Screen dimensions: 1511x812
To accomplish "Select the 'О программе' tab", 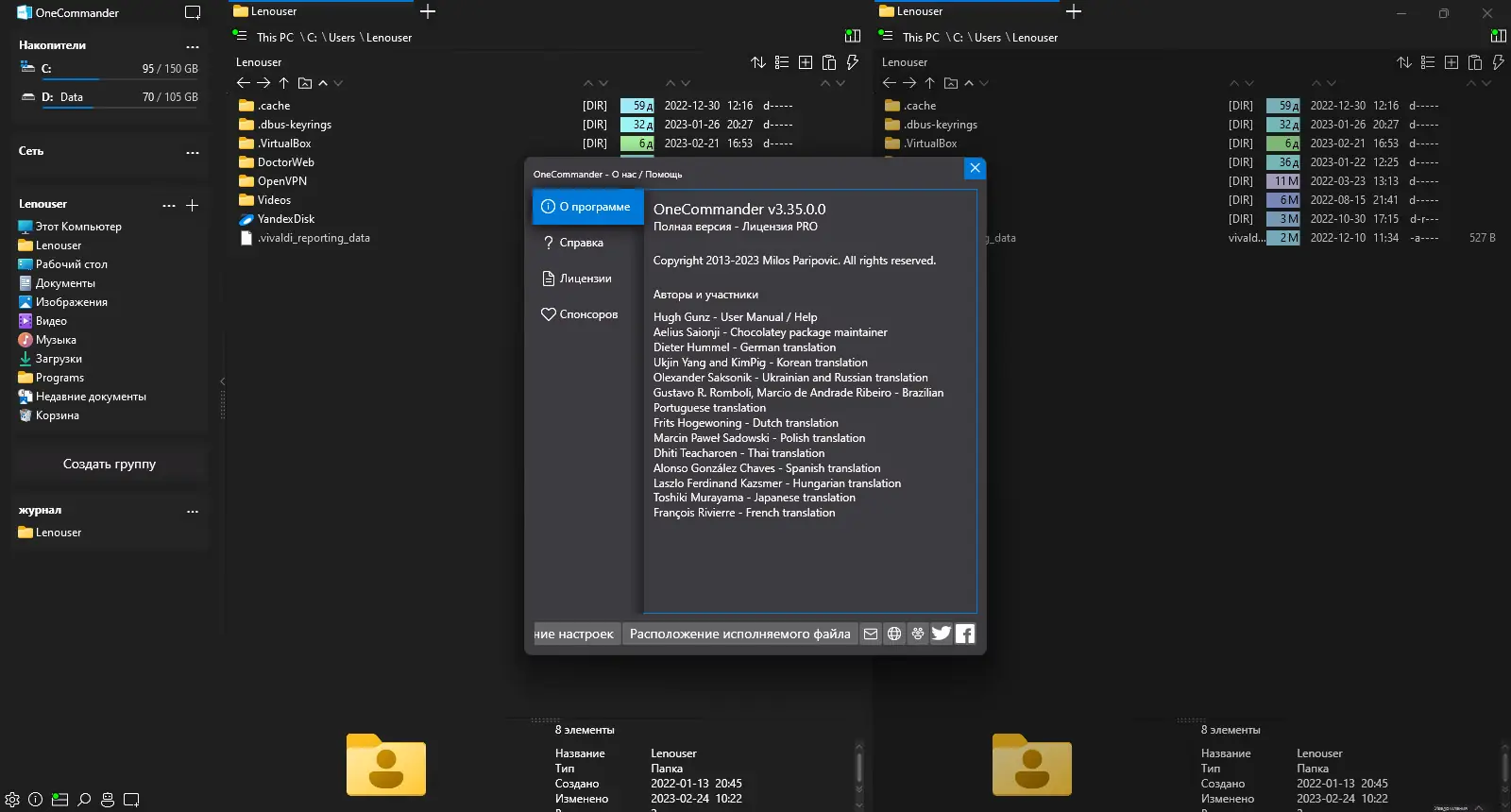I will [588, 207].
